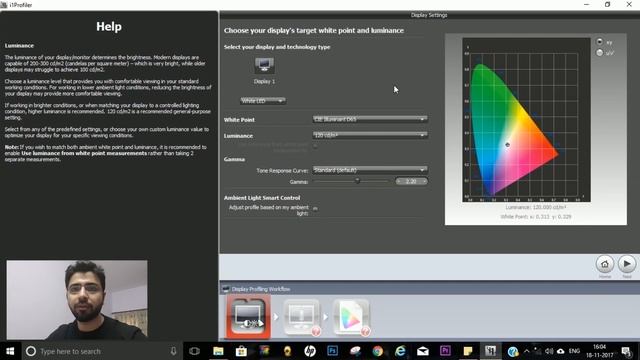The height and width of the screenshot is (360, 640).
Task: Click the Cortana microphone icon
Action: (173, 351)
